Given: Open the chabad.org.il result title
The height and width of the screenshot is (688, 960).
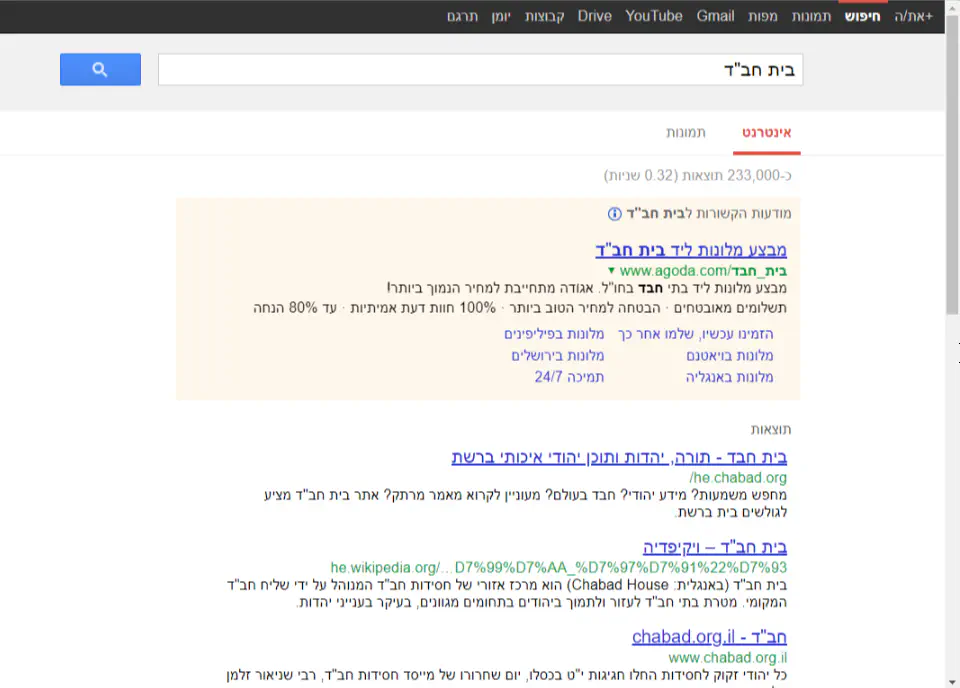Looking at the screenshot, I should (709, 637).
